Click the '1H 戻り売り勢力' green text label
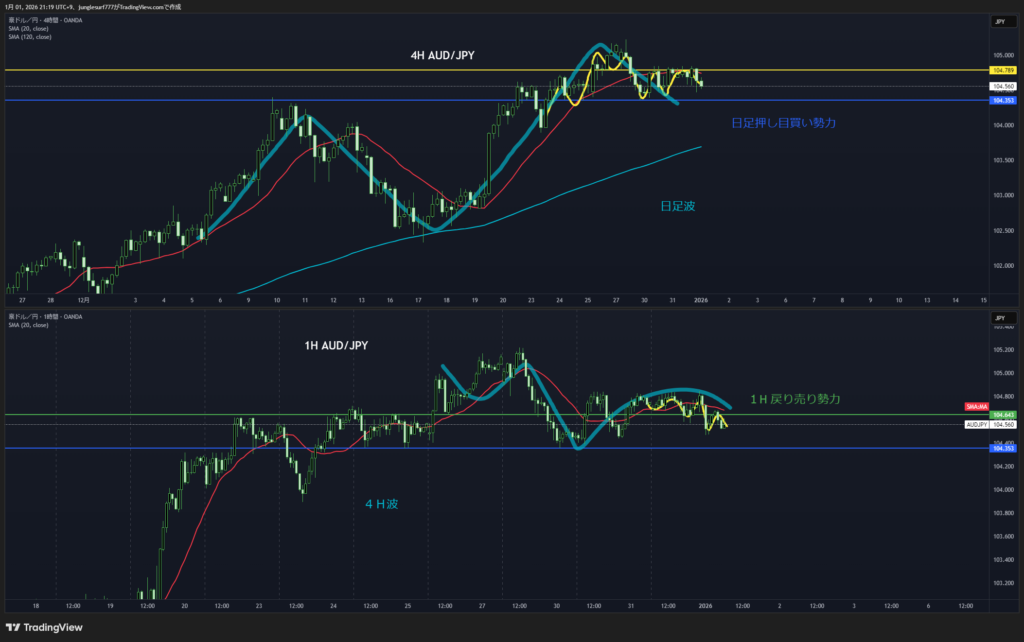Screen dimensions: 1024x642 click(x=794, y=398)
